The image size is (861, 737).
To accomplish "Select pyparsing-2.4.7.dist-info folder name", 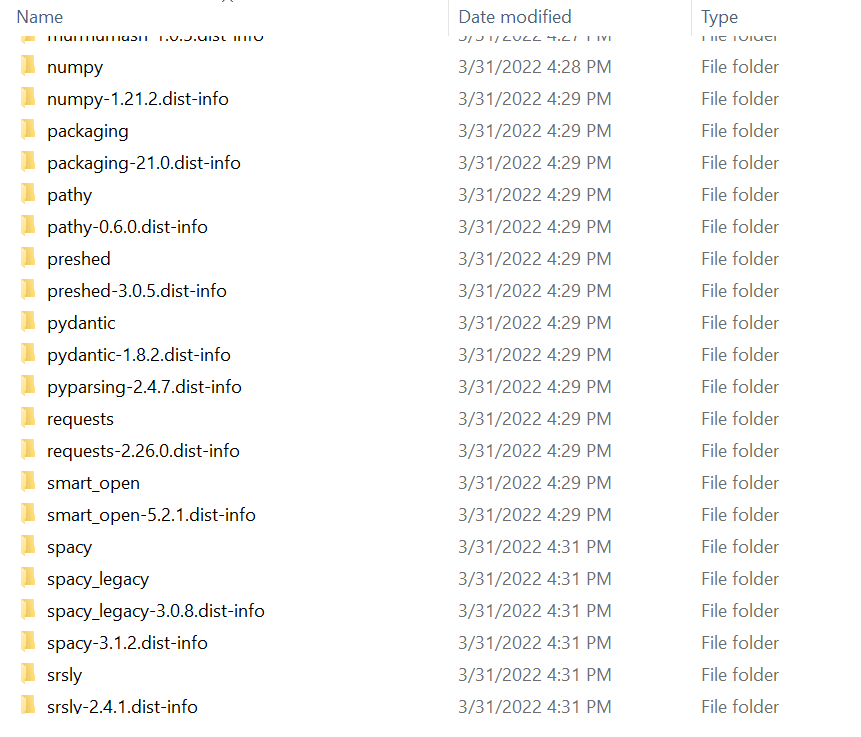I will point(144,387).
